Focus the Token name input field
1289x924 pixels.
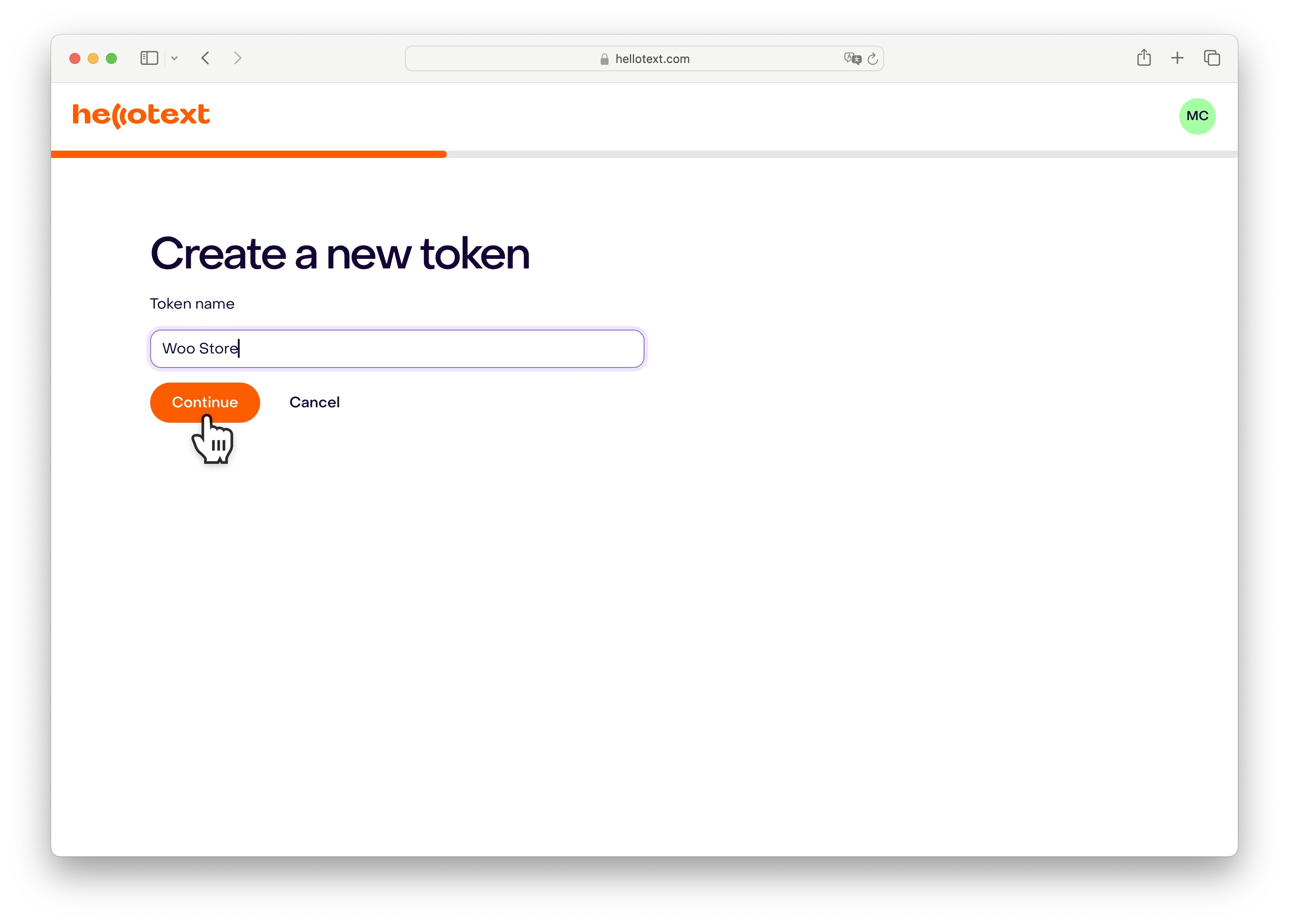point(397,349)
